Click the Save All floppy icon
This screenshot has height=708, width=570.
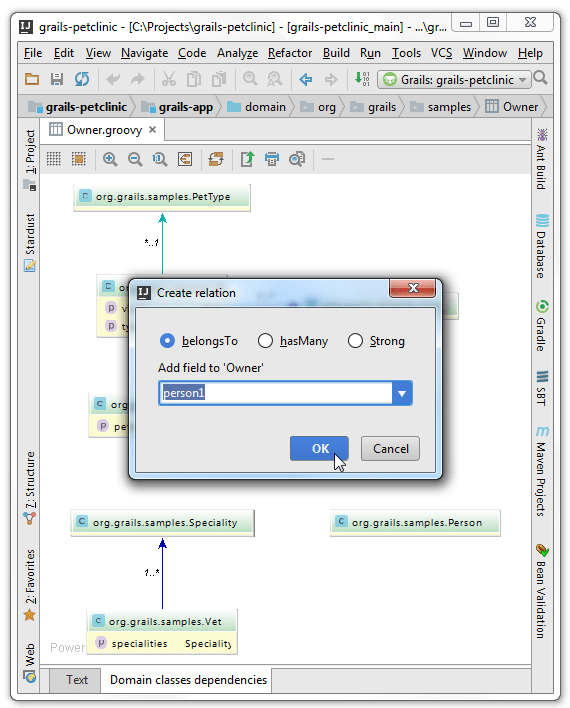[56, 79]
